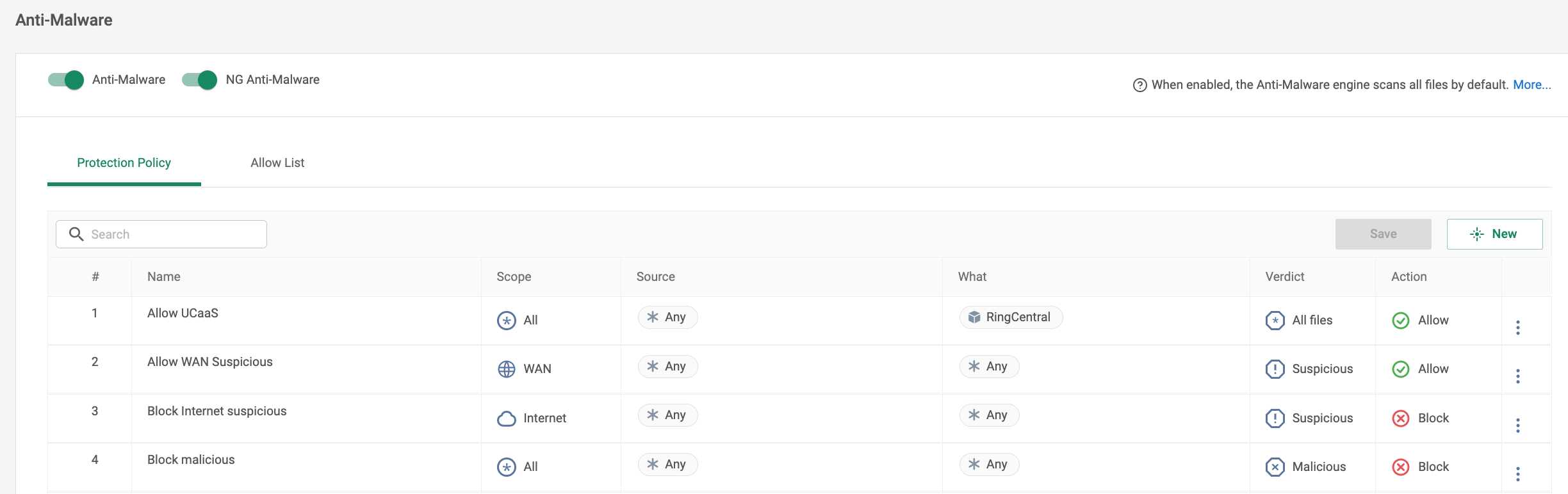Screen dimensions: 1568x494
Task: Click the RingCentral application chip
Action: point(1010,317)
